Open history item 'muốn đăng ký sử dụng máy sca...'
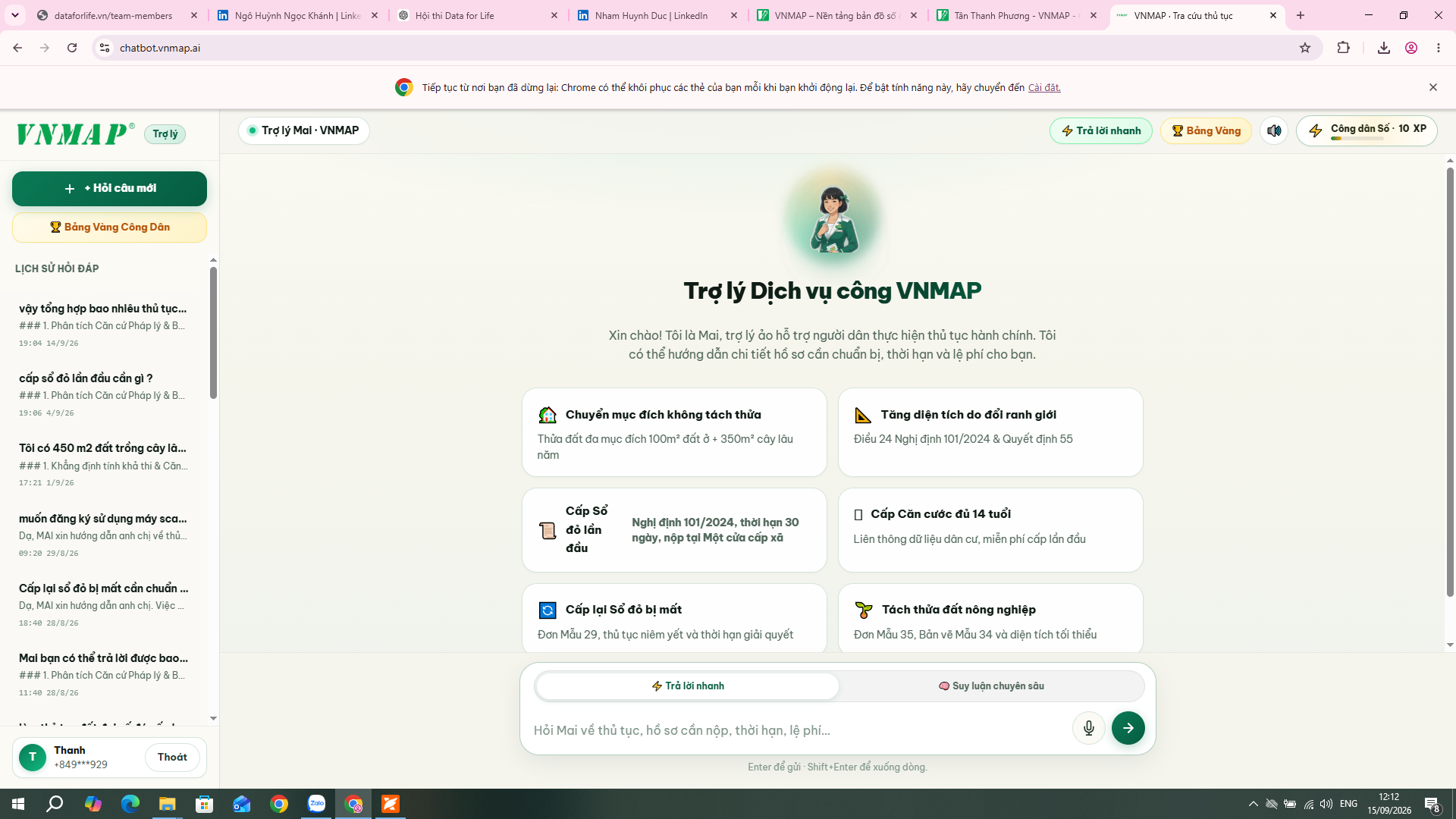The image size is (1456, 819). 104,535
